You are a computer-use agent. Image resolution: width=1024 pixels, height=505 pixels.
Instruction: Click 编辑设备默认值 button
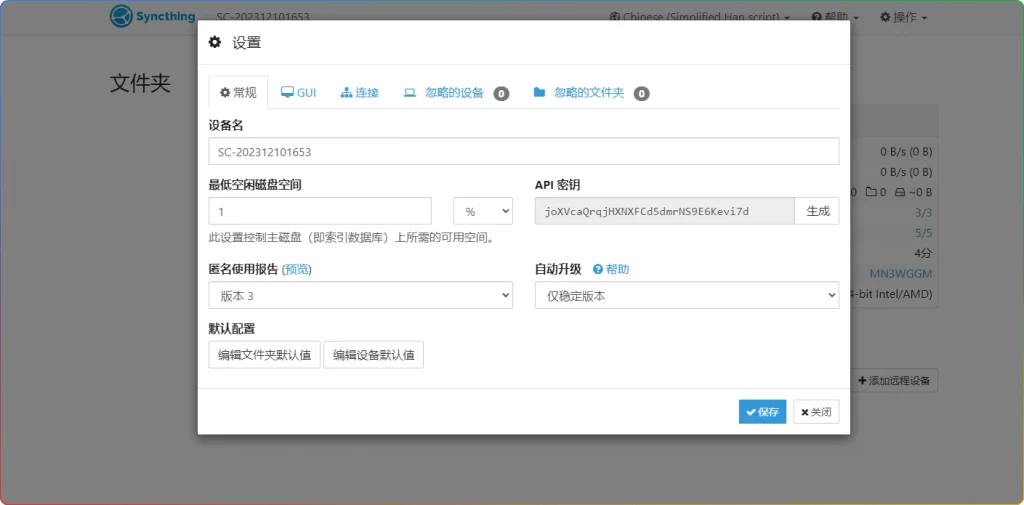[x=374, y=355]
